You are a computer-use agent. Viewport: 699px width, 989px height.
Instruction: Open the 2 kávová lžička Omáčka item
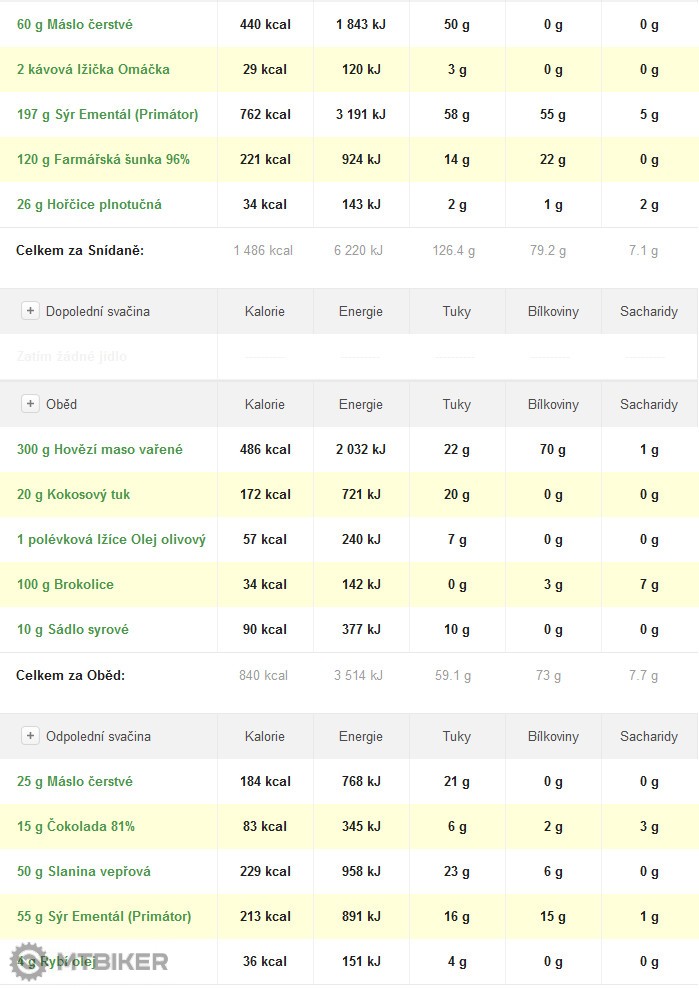click(93, 69)
